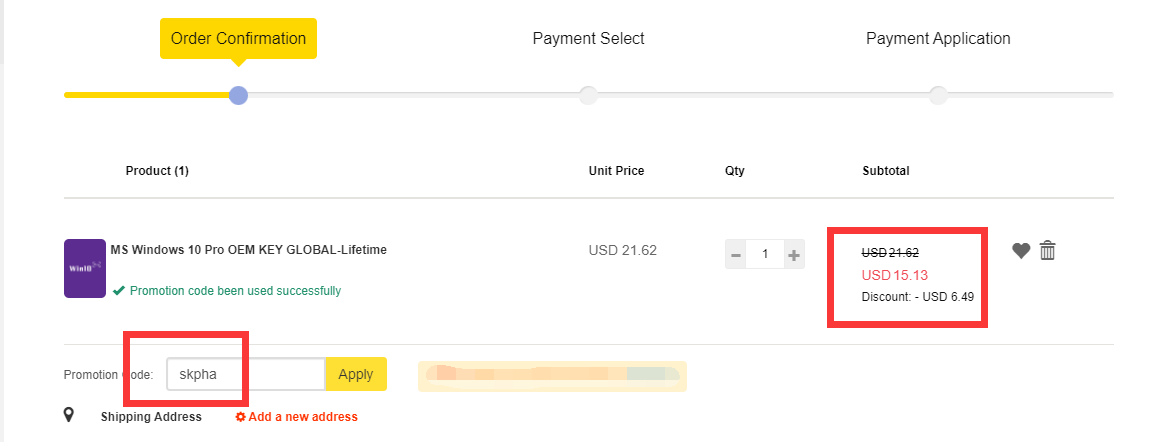Click the Payment Application progress circle
Viewport: 1174px width, 442px height.
[x=938, y=95]
